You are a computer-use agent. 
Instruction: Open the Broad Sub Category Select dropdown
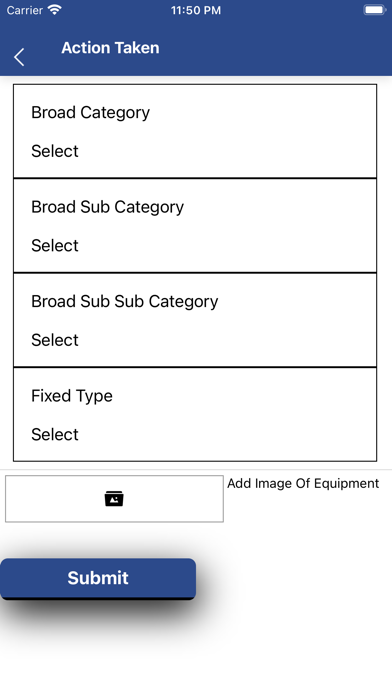[x=195, y=226]
